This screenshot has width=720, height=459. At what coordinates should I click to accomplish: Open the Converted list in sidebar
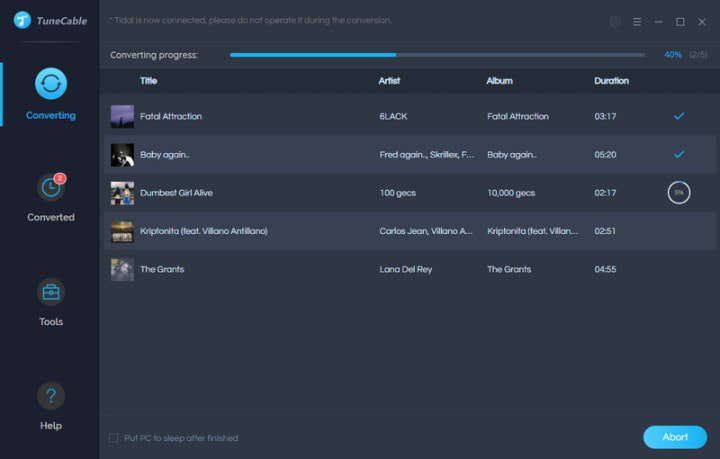coord(51,197)
